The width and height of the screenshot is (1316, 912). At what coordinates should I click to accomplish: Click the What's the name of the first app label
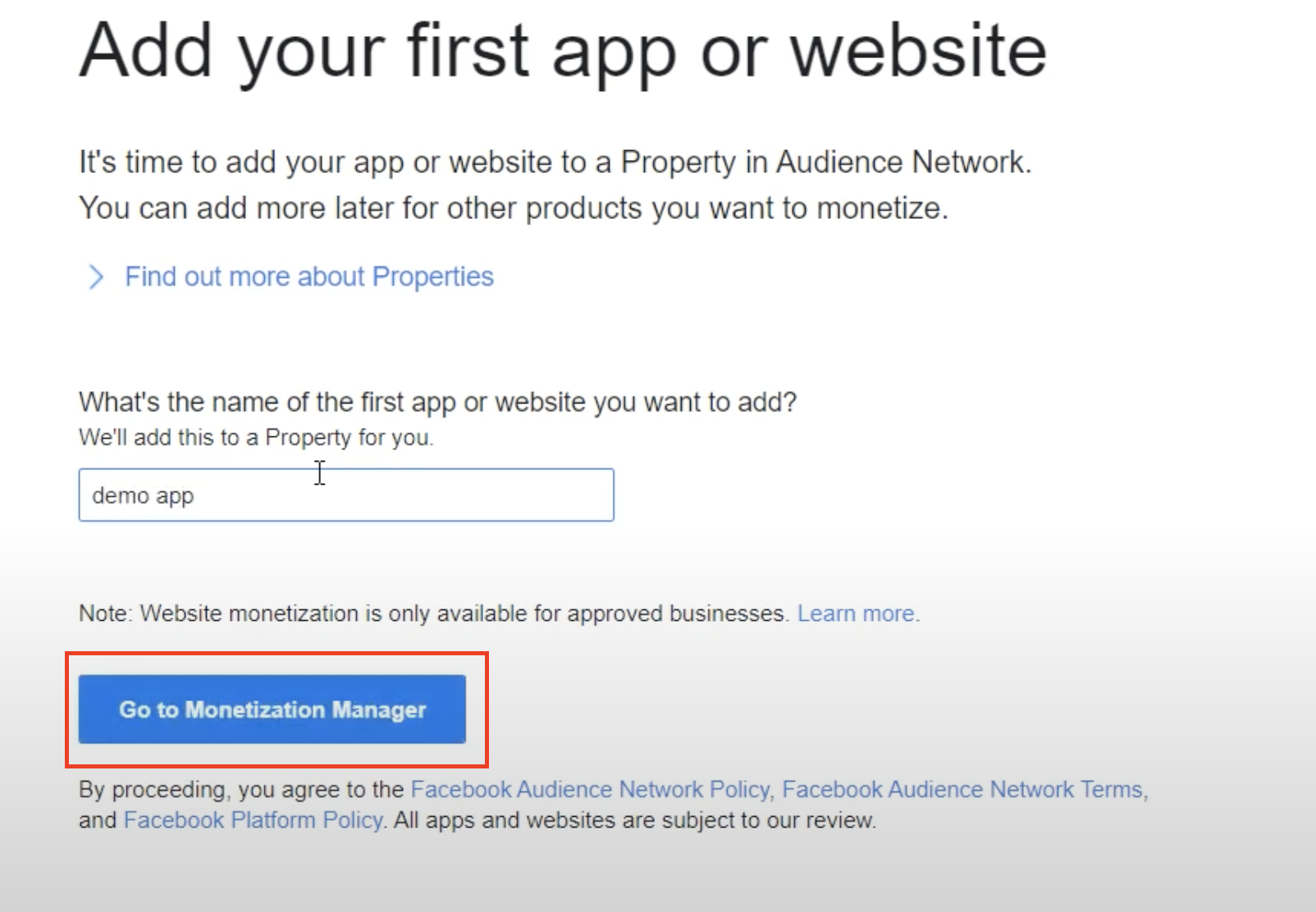(437, 402)
